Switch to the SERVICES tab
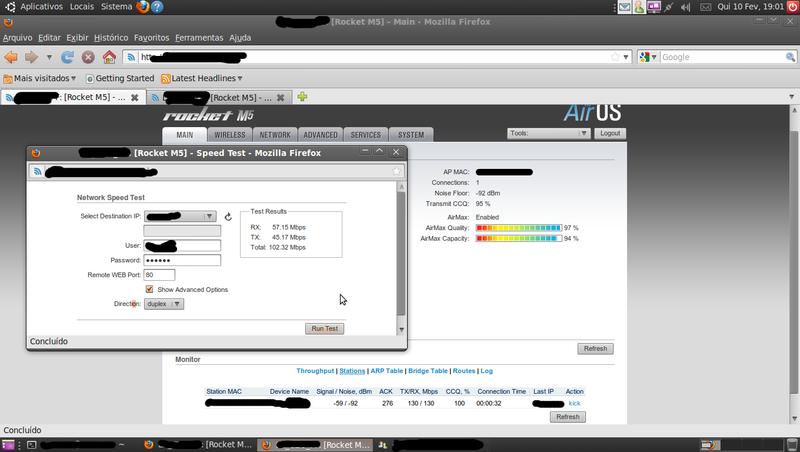Screen dimensions: 800x452 pos(365,135)
